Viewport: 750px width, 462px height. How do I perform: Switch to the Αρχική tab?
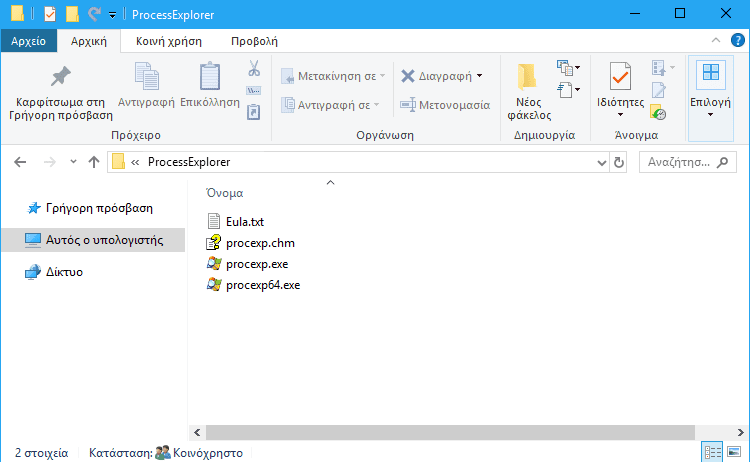tap(89, 41)
